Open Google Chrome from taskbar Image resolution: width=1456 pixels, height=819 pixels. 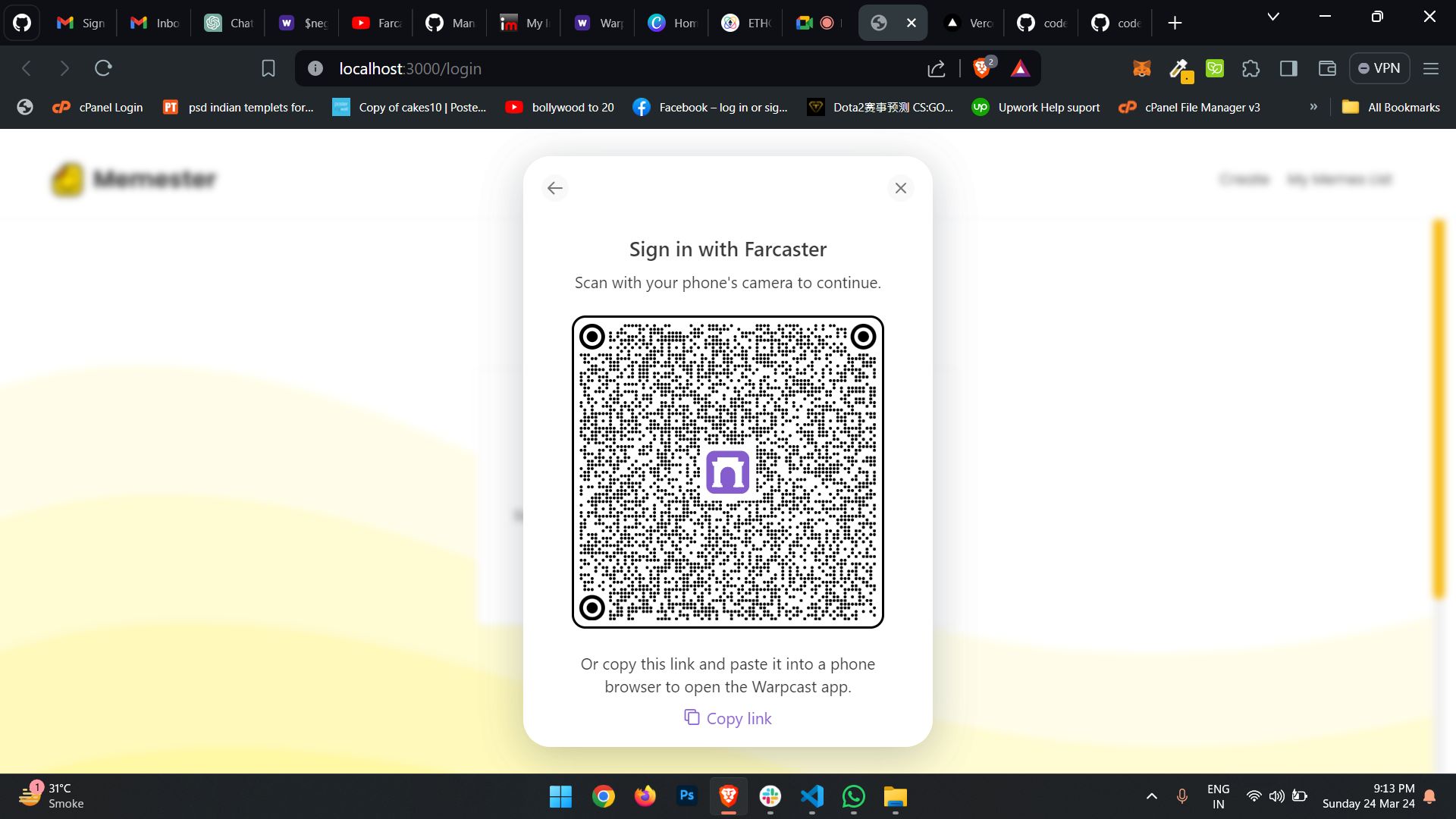click(603, 796)
